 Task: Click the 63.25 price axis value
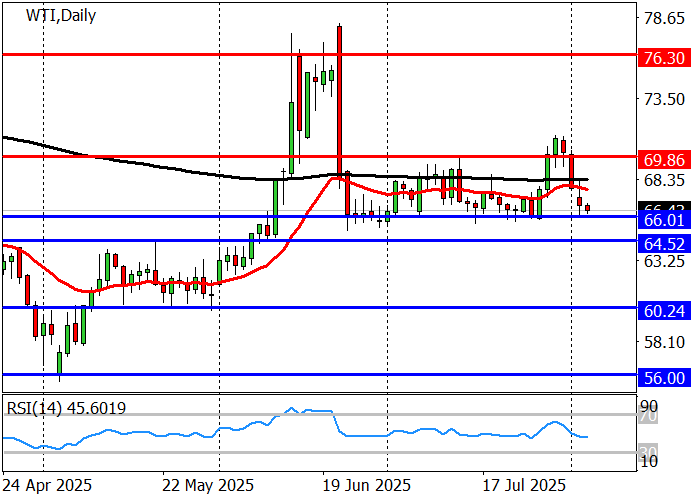click(662, 261)
